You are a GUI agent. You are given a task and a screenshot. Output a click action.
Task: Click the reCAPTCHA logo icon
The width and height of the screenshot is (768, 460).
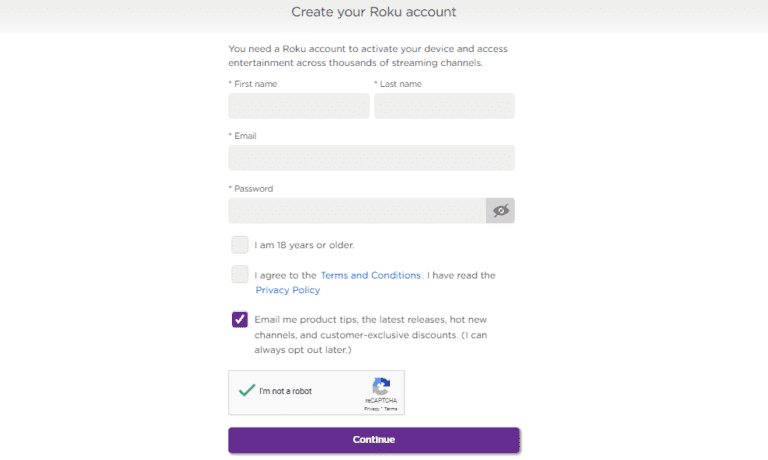click(x=381, y=387)
